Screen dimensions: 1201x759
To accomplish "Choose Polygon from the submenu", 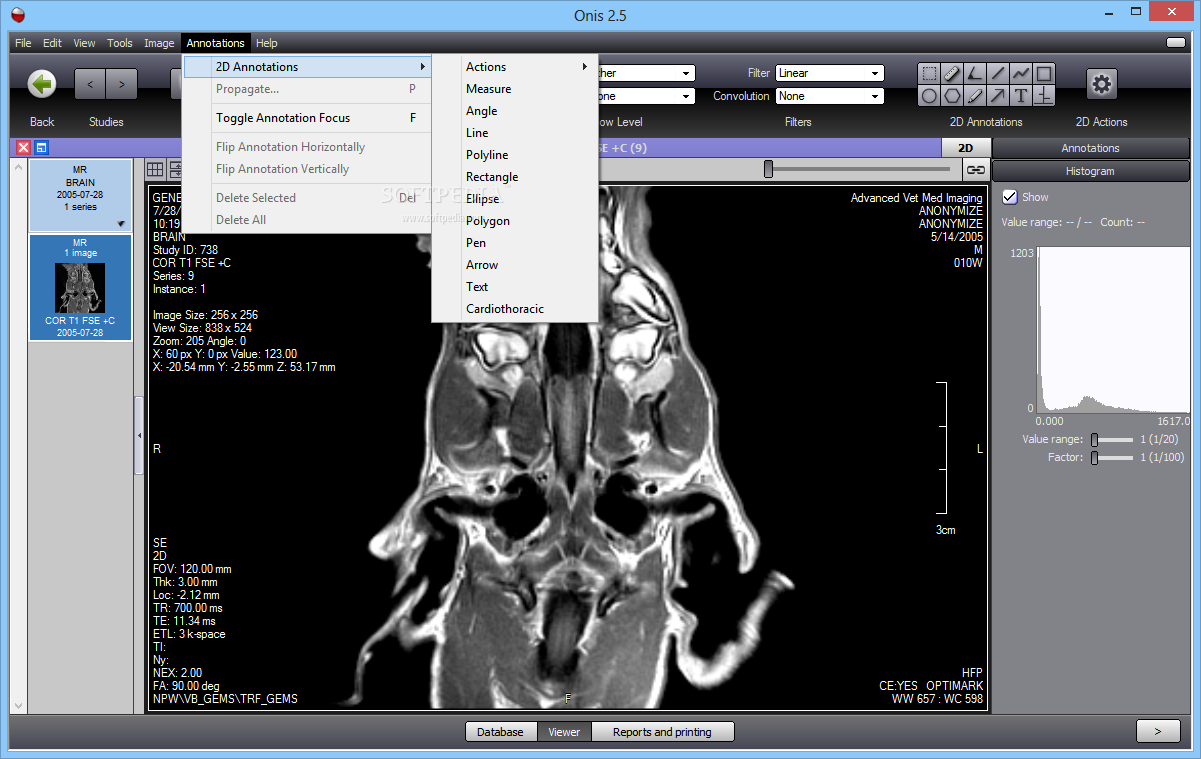I will (515, 221).
